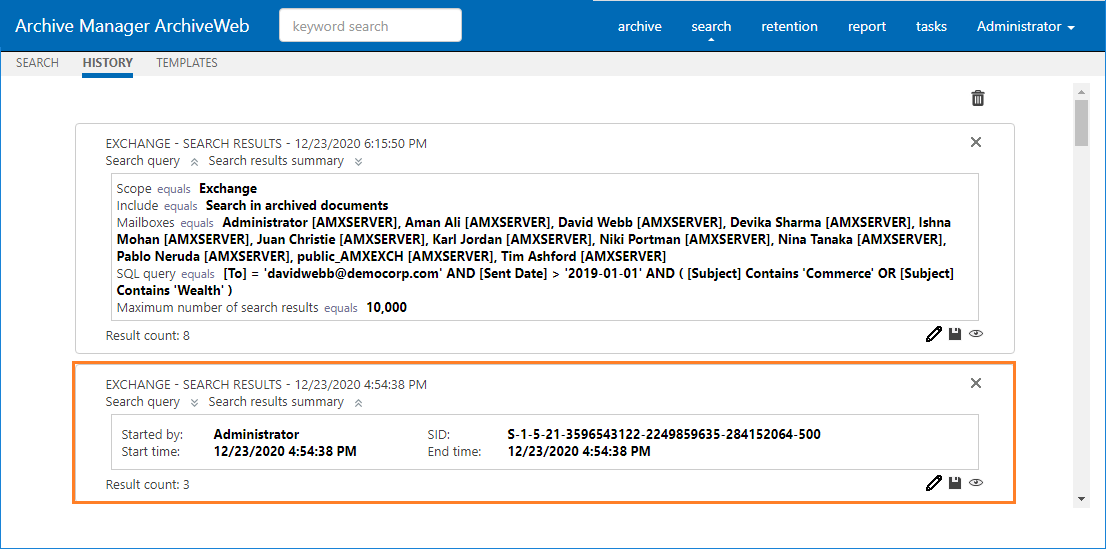Viewport: 1106px width, 549px height.
Task: Click the keyword search input field
Action: [370, 25]
